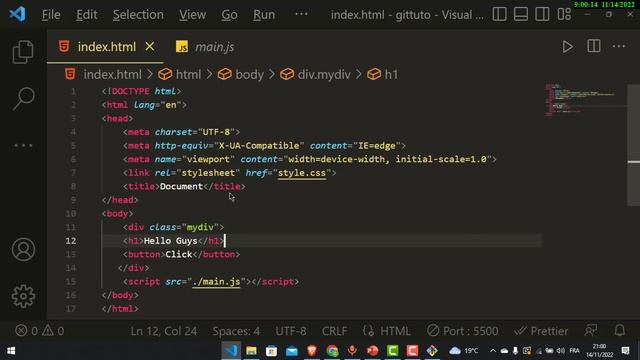Open Brave browser from taskbar
The image size is (640, 360).
[x=312, y=351]
